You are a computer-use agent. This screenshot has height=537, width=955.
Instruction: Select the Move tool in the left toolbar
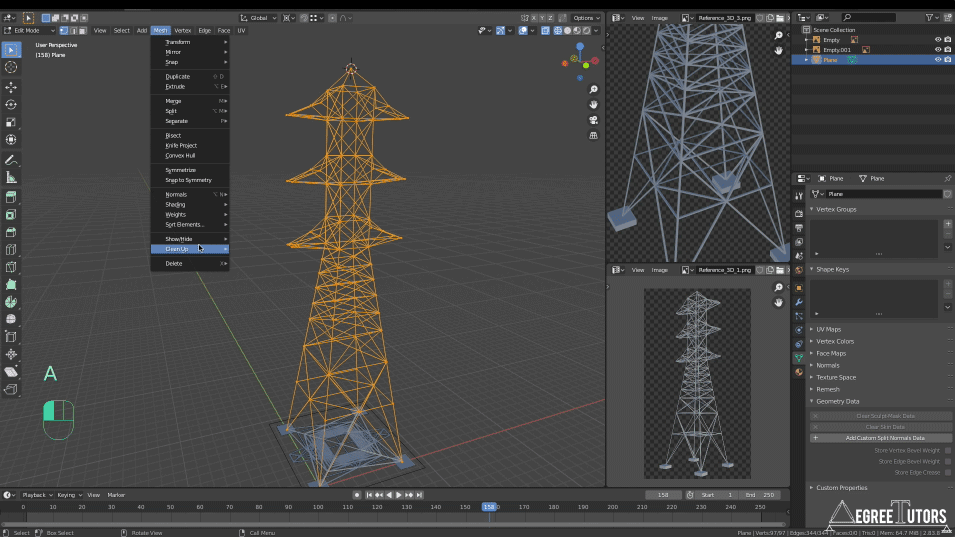(11, 87)
